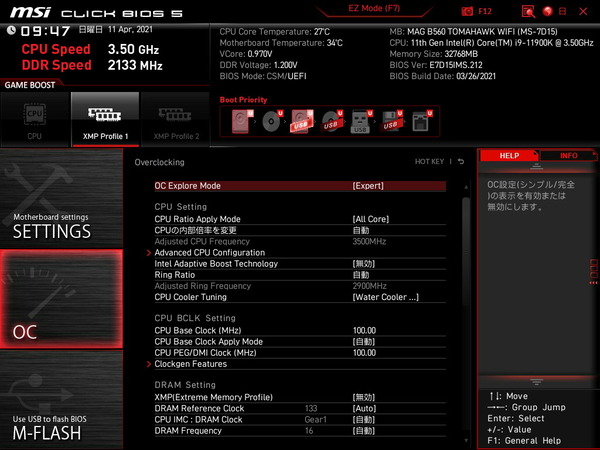Click the Boot Priority label

[x=243, y=100]
